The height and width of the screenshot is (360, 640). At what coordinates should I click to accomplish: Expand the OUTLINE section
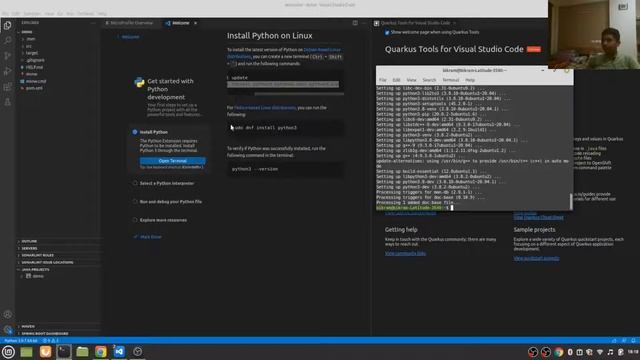29,241
